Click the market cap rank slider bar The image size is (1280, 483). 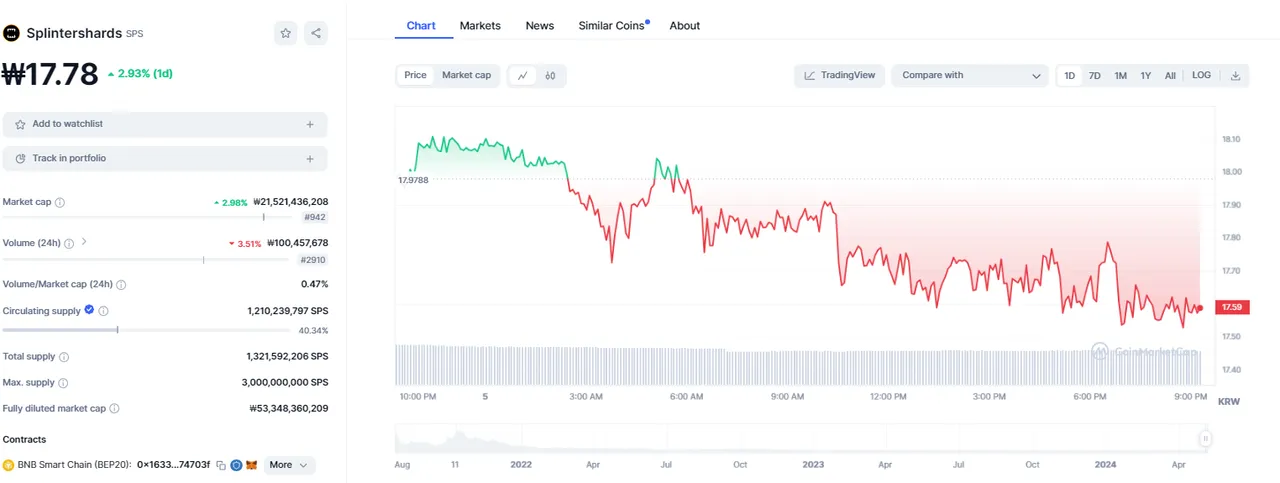[x=149, y=217]
